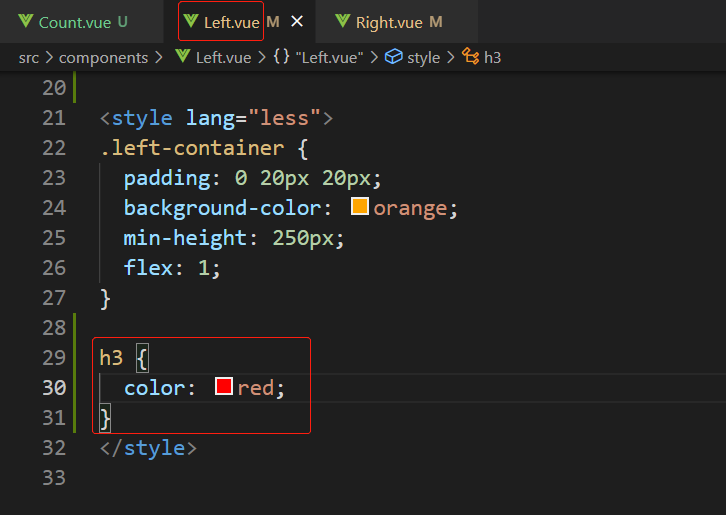Switch to the Right.vue tab
This screenshot has height=515, width=726.
(391, 21)
